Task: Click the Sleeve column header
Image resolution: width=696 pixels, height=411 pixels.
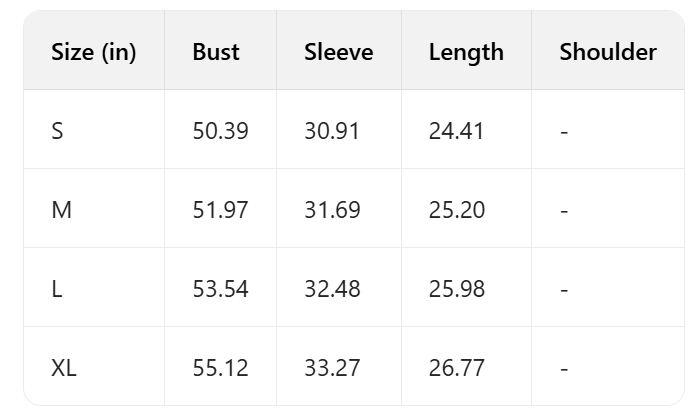Action: click(x=339, y=52)
